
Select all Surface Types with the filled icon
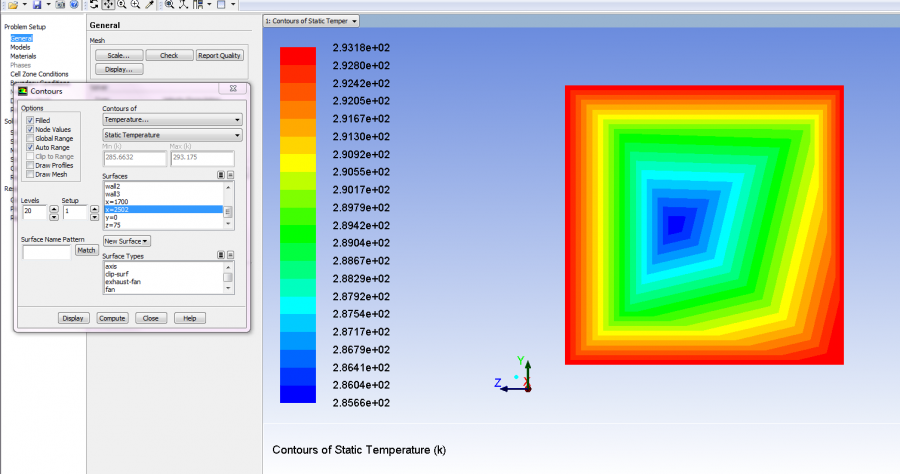[x=220, y=254]
